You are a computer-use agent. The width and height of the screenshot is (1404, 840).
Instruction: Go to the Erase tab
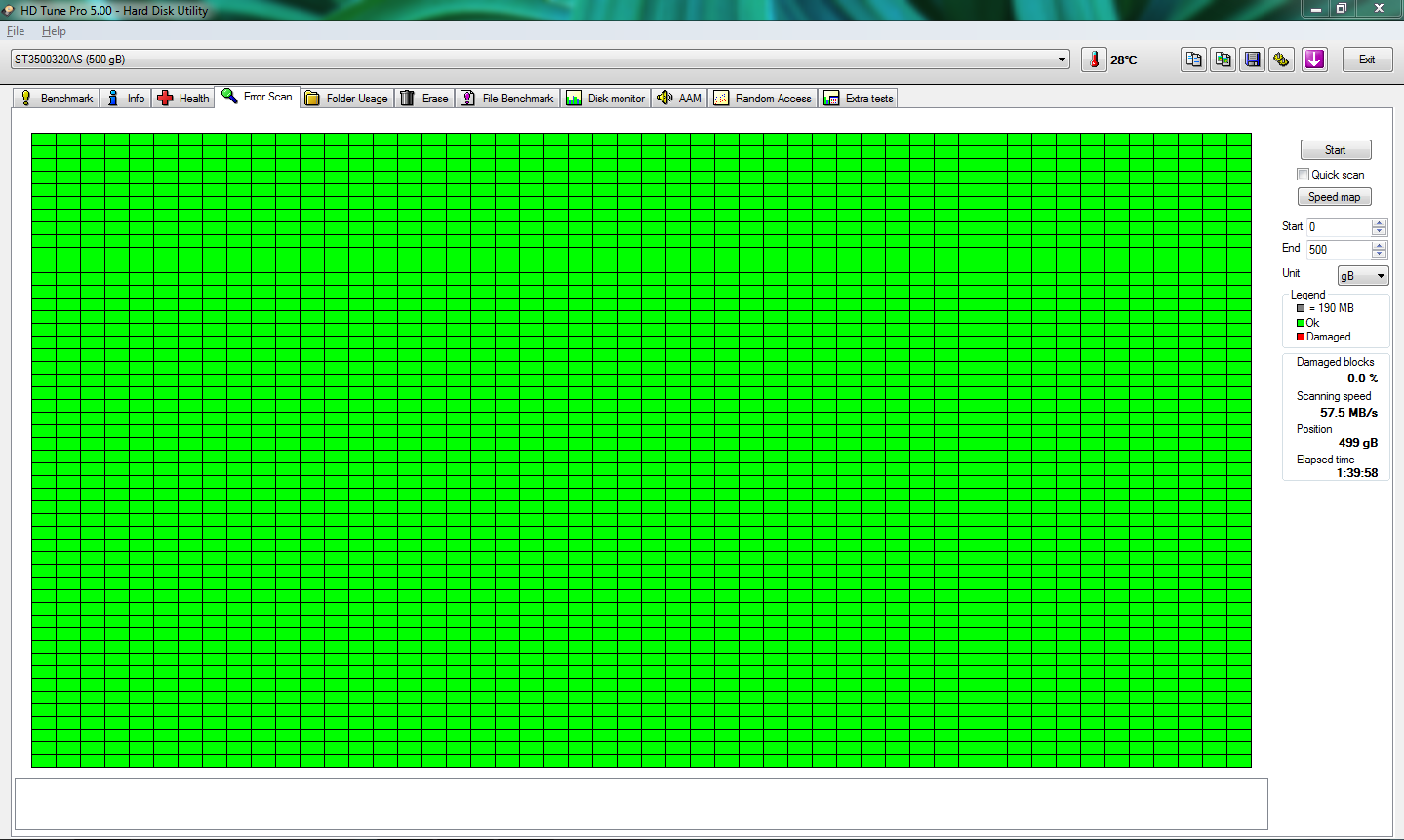click(424, 98)
